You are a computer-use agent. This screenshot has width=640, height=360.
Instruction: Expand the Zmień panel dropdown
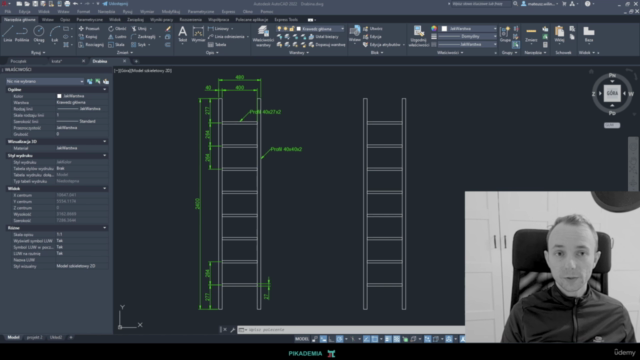click(124, 53)
